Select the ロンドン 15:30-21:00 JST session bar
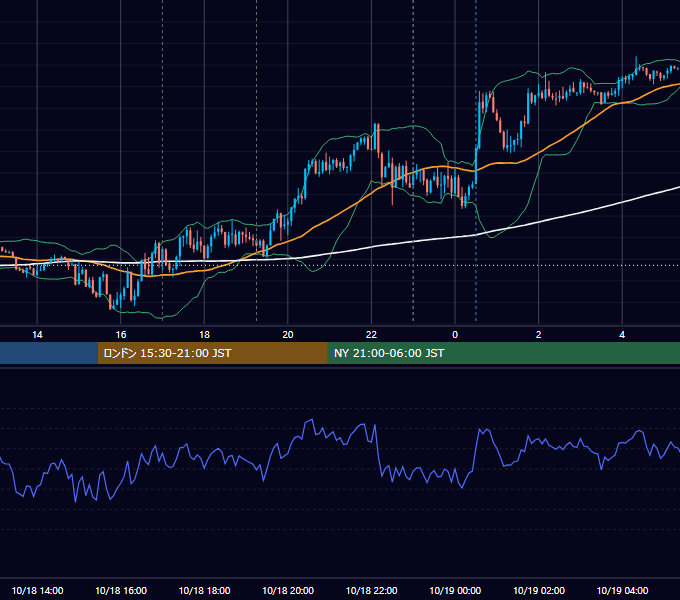The width and height of the screenshot is (680, 600). tap(212, 353)
